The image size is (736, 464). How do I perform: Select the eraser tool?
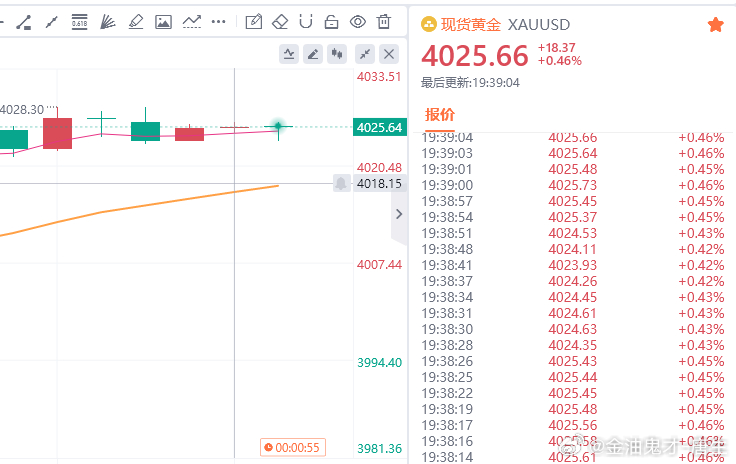pos(280,22)
